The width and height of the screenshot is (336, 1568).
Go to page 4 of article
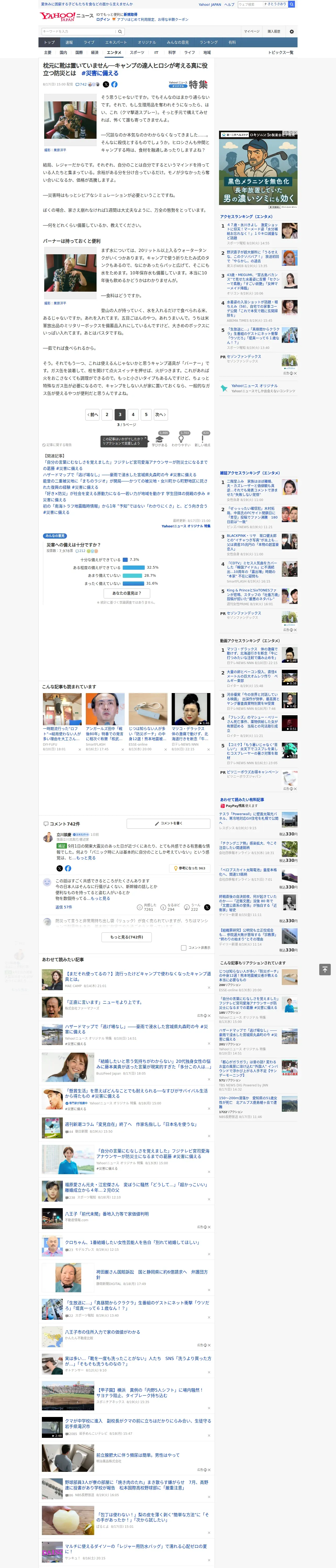[133, 414]
